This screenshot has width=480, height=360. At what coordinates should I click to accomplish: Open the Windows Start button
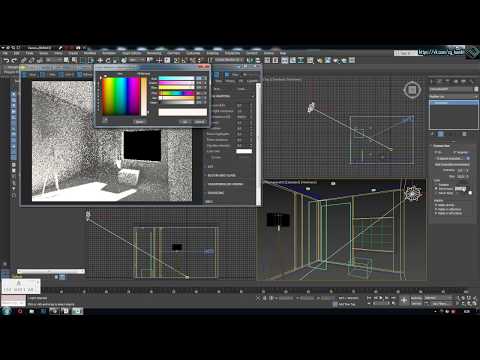point(6,311)
